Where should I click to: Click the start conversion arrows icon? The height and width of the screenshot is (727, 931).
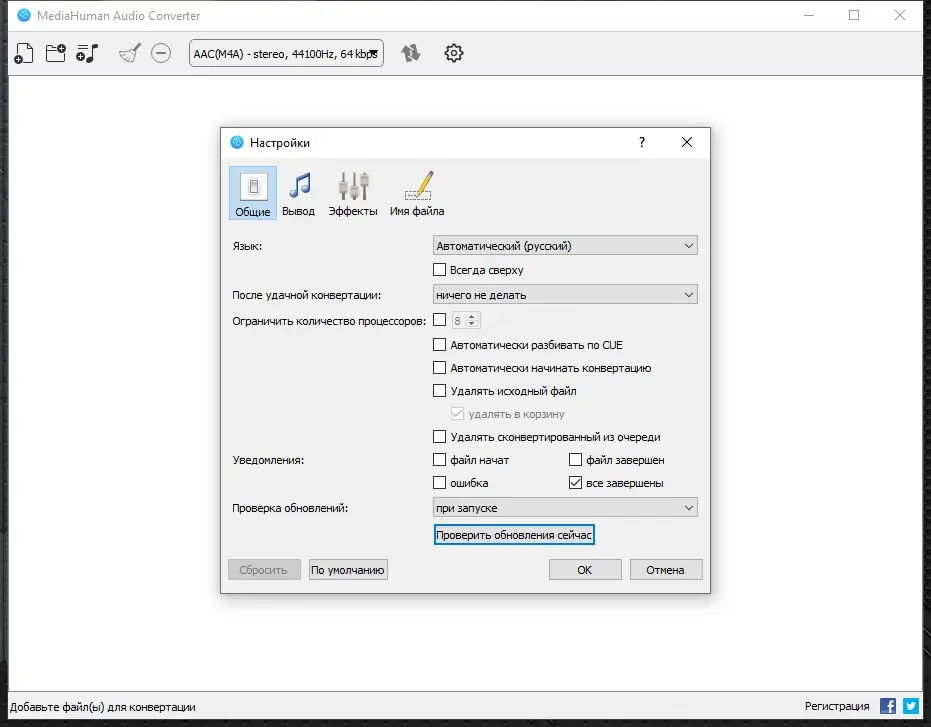[x=410, y=53]
